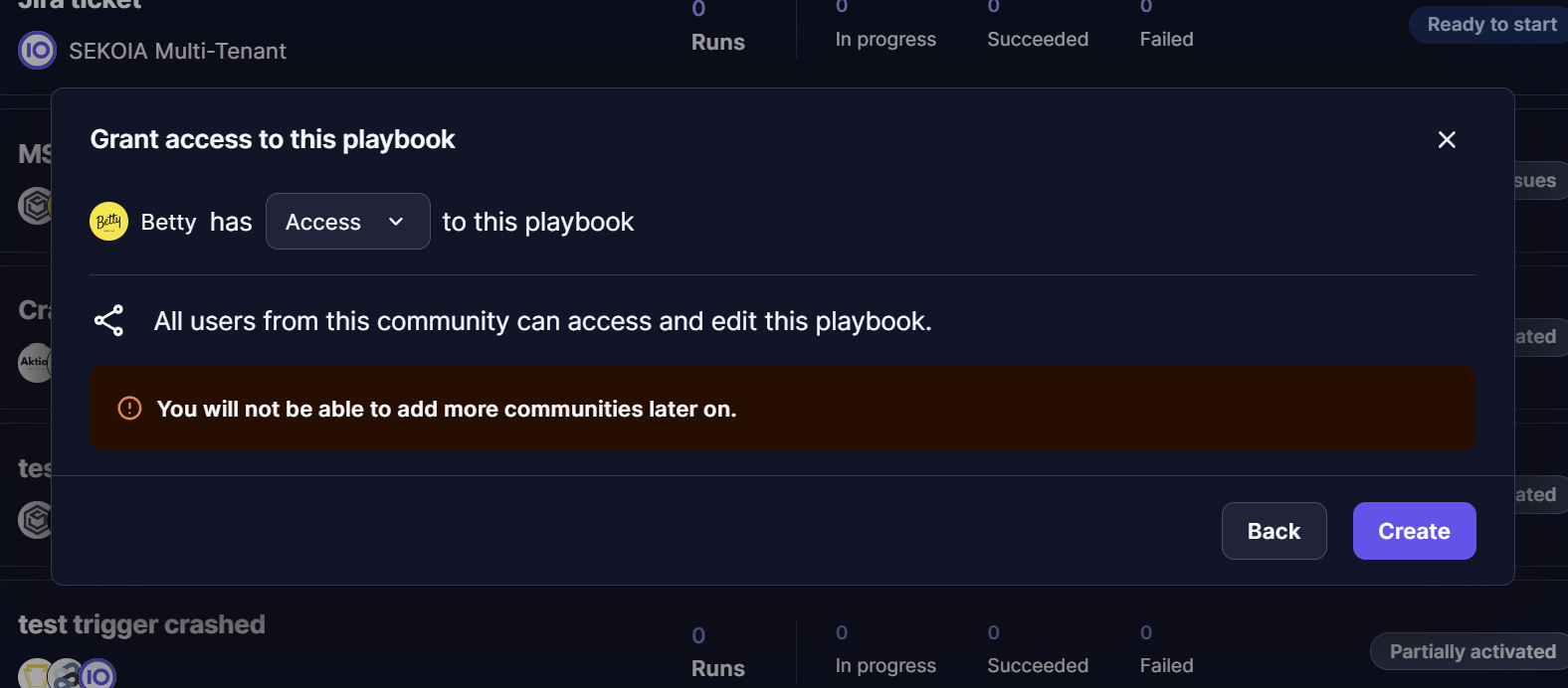Expand the Access selector chevron
Screen dimensions: 1568x688
pos(394,222)
